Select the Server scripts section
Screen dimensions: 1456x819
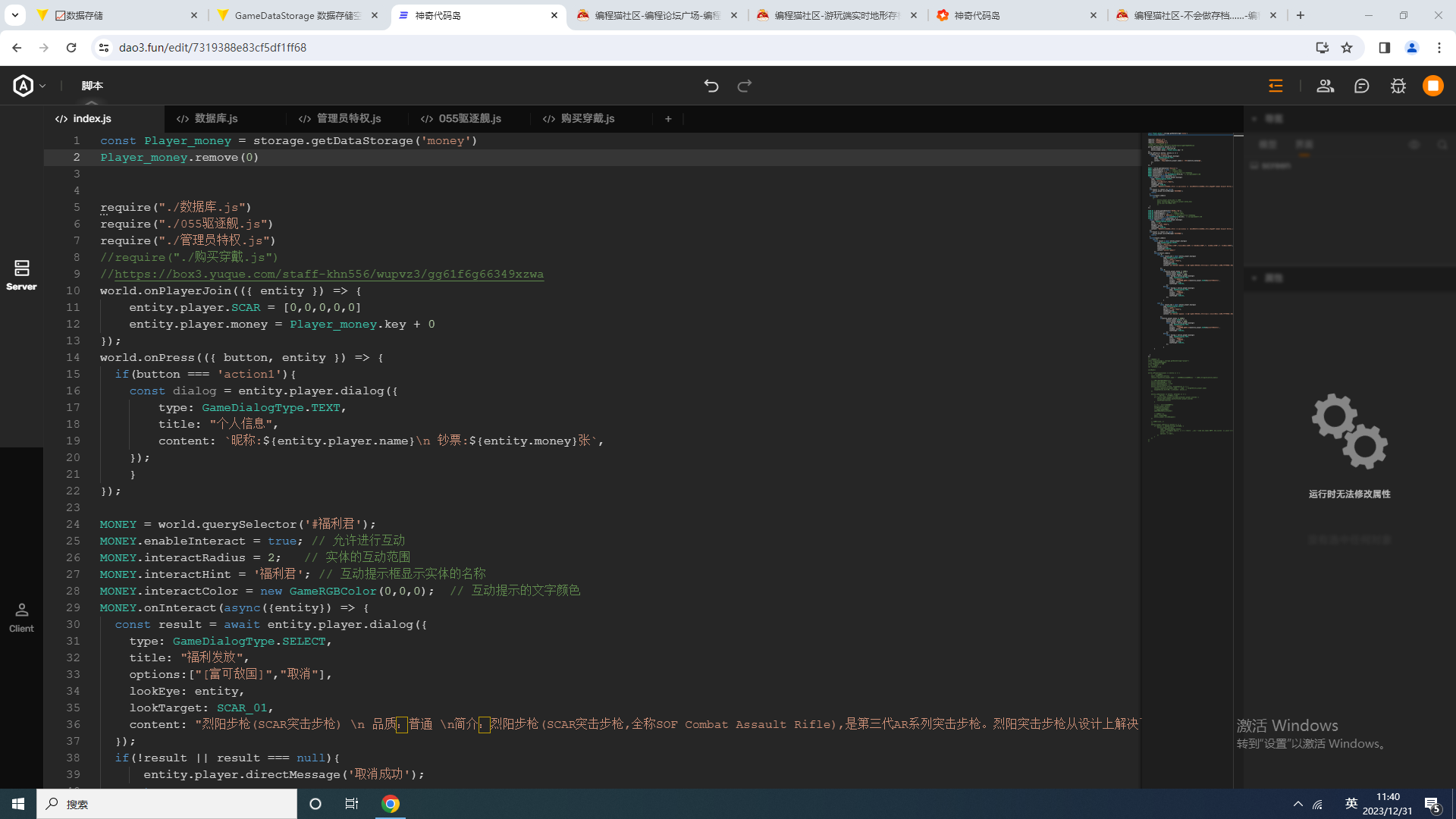(21, 275)
